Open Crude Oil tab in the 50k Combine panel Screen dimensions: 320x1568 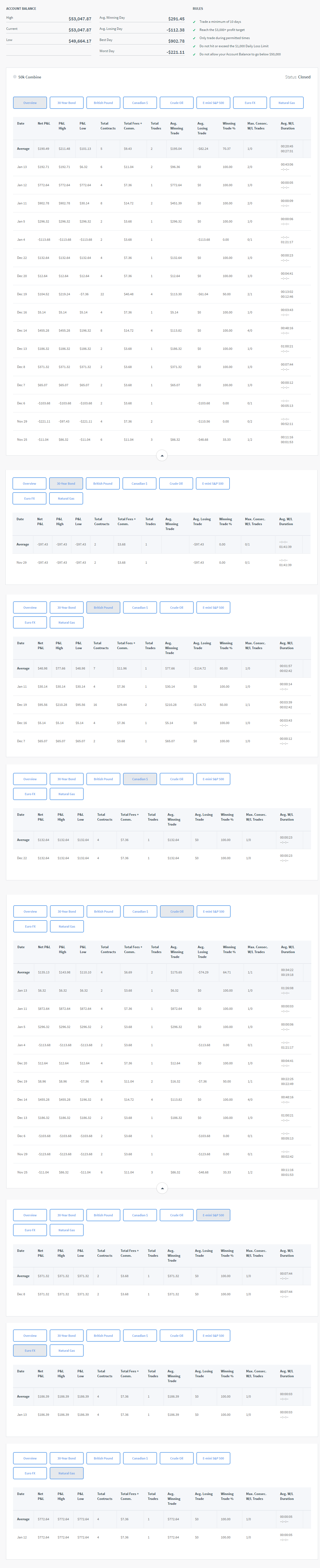point(177,103)
